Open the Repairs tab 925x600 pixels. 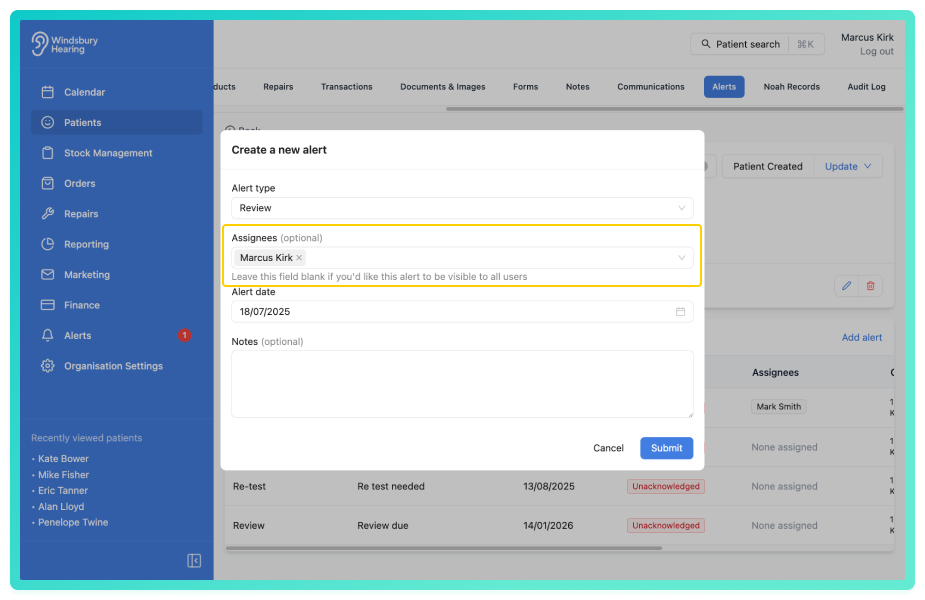coord(278,87)
